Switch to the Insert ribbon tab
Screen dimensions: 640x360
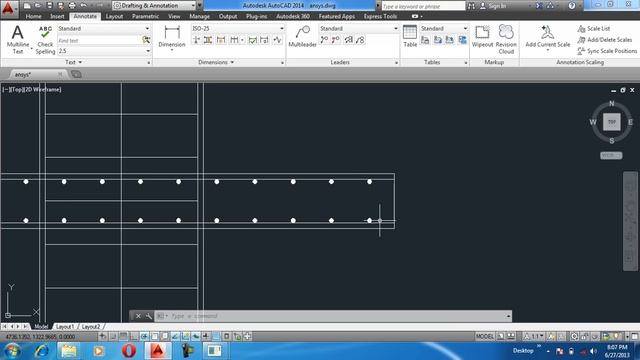tap(57, 16)
